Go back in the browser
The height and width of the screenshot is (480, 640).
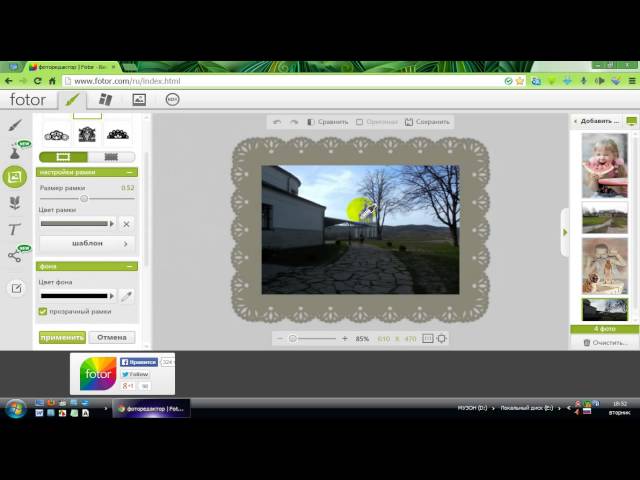click(x=9, y=81)
